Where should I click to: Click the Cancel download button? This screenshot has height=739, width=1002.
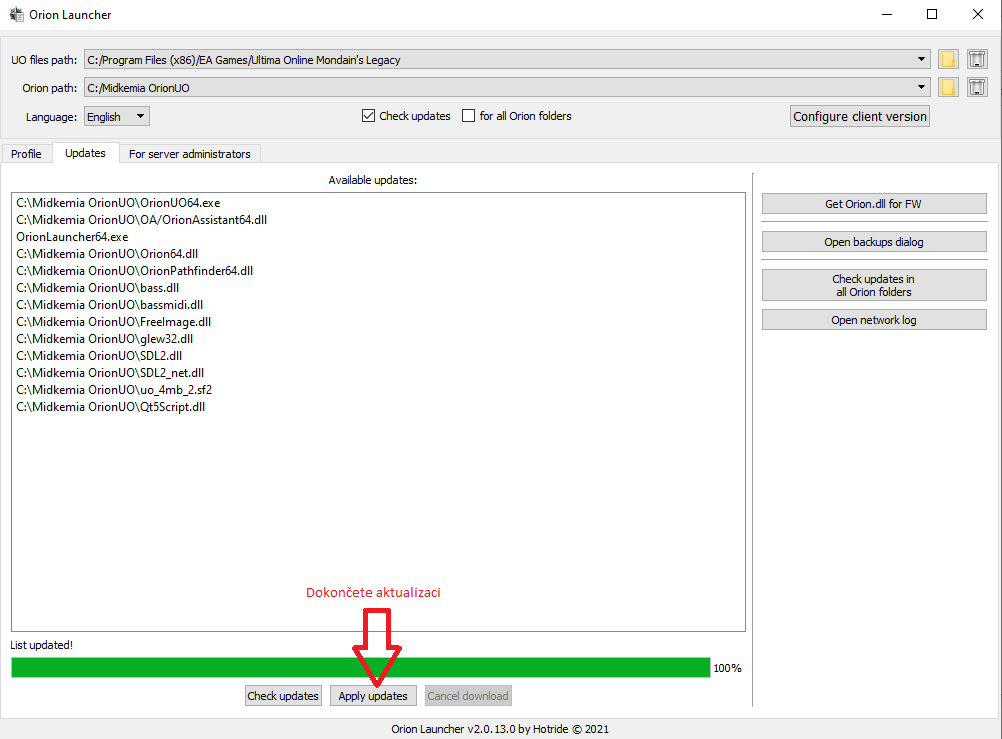click(468, 696)
